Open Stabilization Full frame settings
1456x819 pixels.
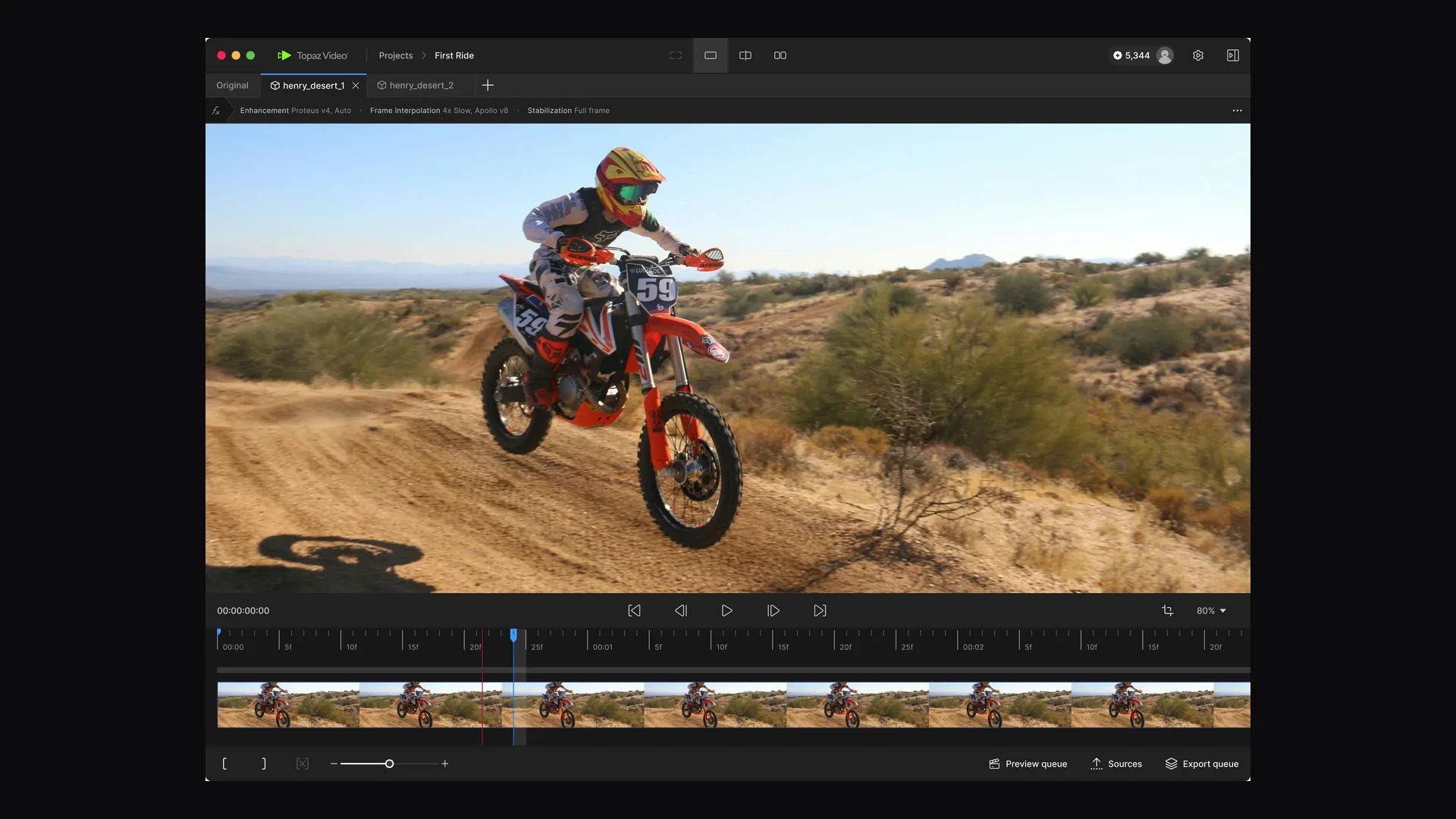tap(569, 111)
